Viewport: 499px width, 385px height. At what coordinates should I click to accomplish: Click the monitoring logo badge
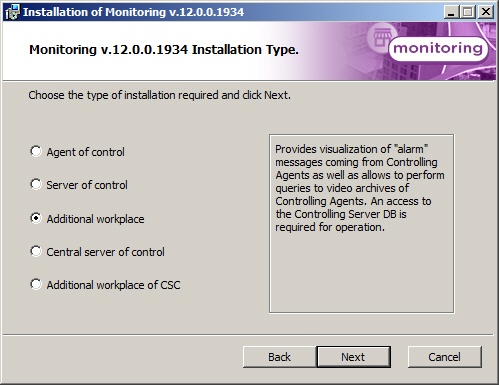[438, 49]
